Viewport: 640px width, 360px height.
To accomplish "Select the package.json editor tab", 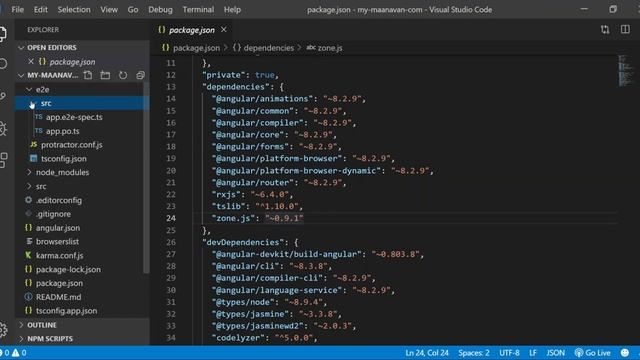I will [191, 30].
